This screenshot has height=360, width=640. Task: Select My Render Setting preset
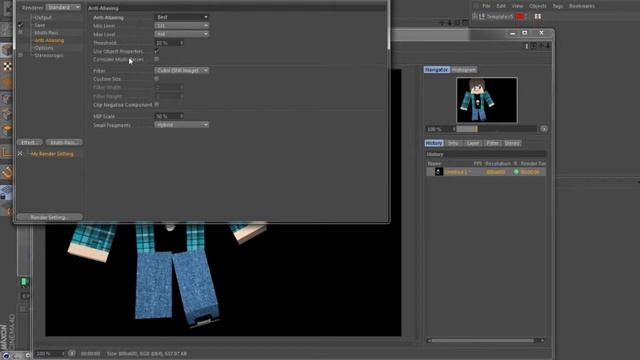[52, 154]
